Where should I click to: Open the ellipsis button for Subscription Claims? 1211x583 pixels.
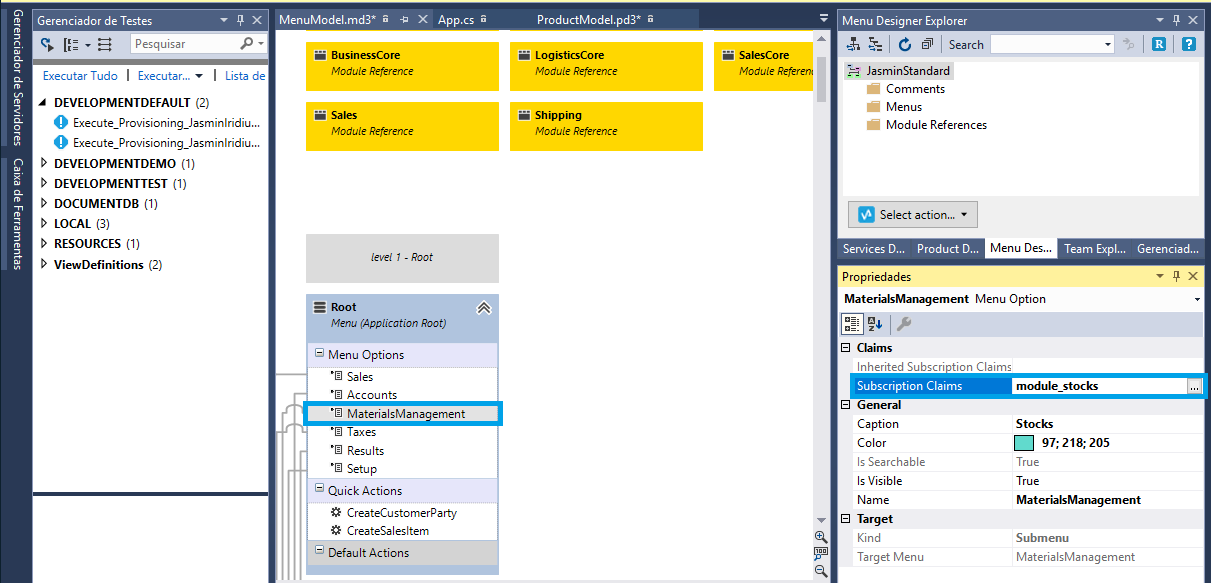tap(1195, 386)
